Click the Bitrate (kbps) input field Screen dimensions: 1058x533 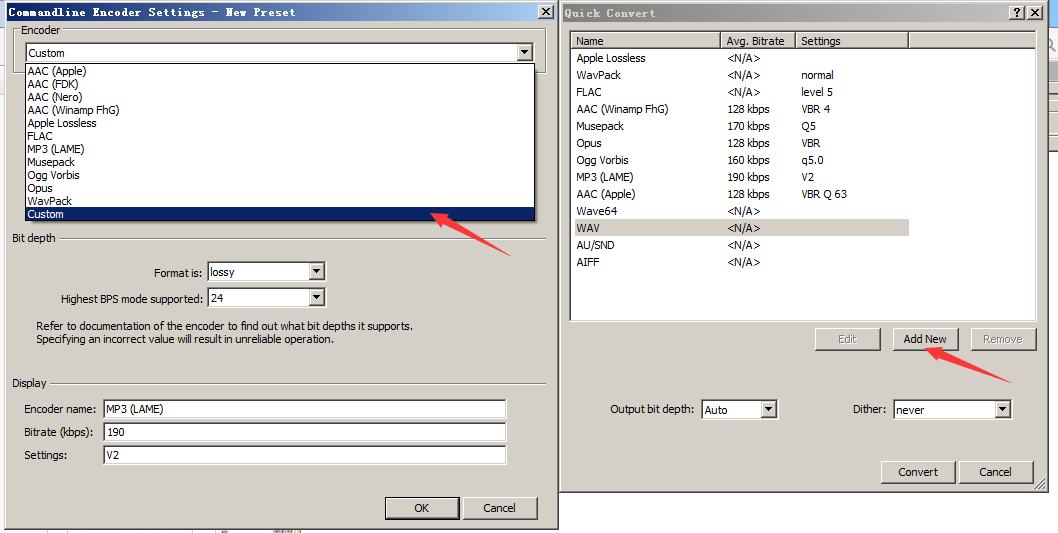coord(304,432)
